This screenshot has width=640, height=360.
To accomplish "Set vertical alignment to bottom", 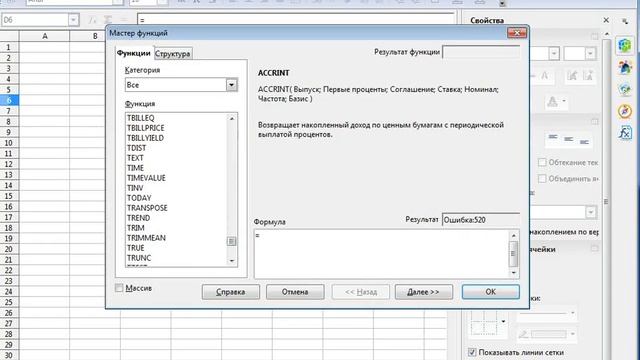I will coord(584,141).
